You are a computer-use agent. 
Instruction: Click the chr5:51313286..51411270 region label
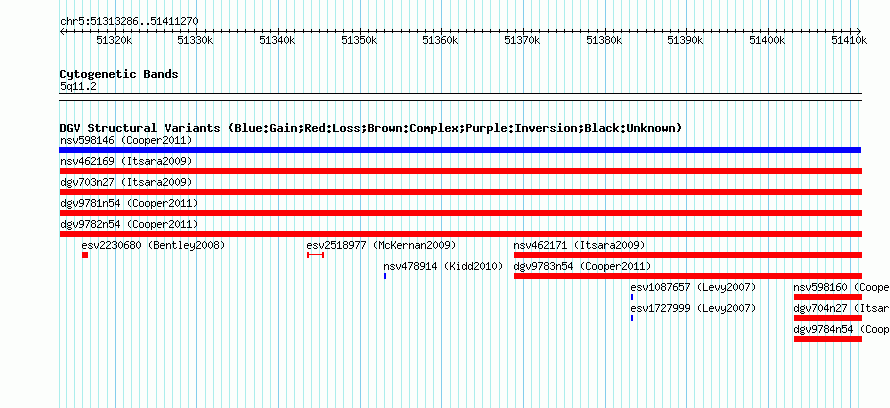(x=129, y=22)
